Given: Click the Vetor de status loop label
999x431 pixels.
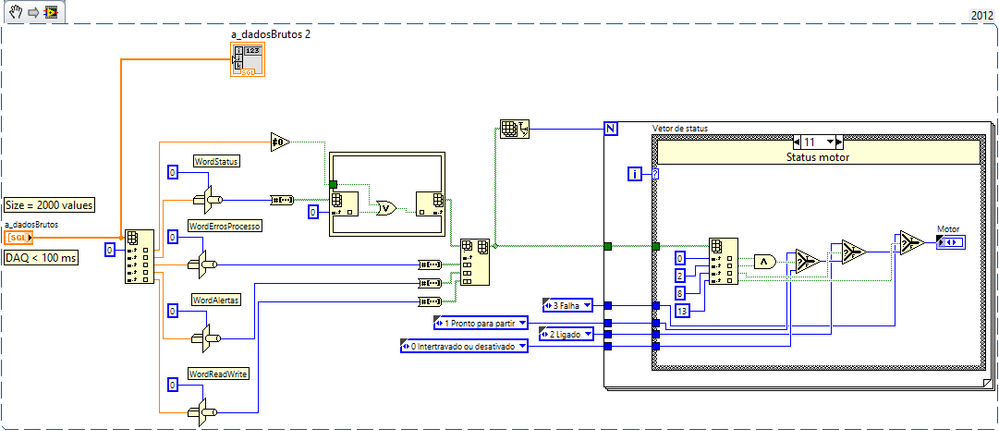Looking at the screenshot, I should click(680, 128).
